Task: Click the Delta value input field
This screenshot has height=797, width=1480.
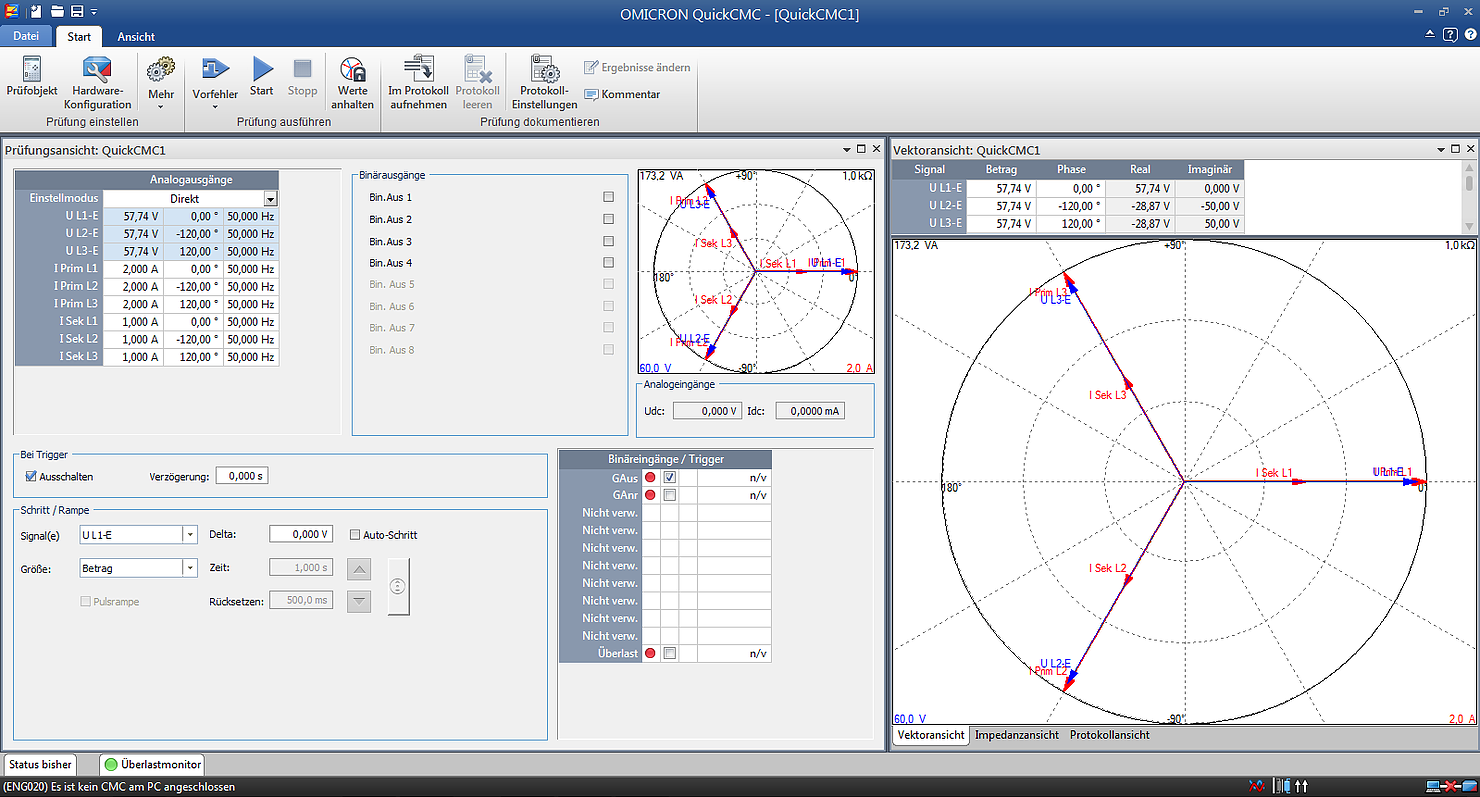Action: [301, 535]
